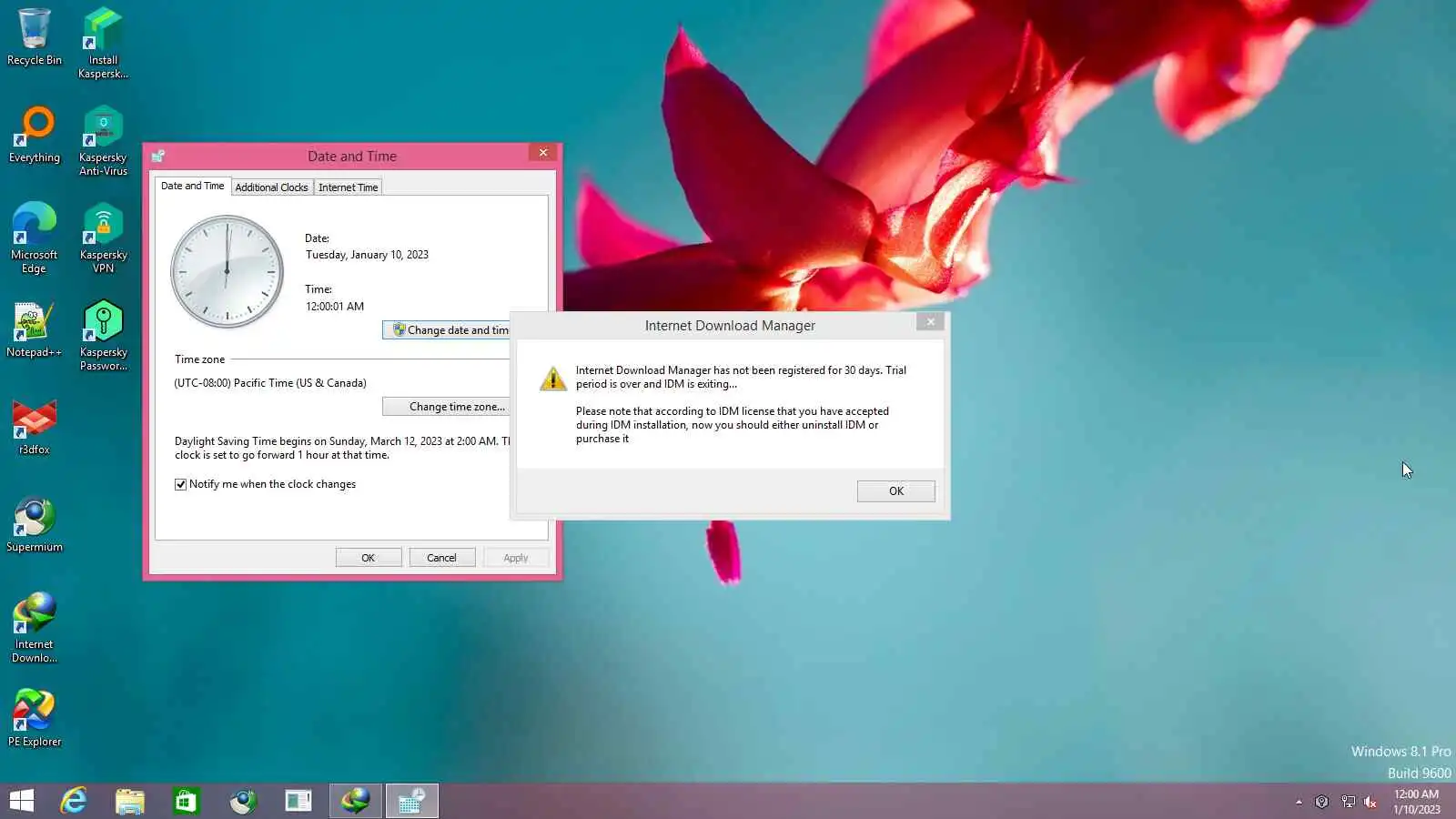
Task: Open Internet Download Manager desktop shortcut
Action: pos(35,628)
